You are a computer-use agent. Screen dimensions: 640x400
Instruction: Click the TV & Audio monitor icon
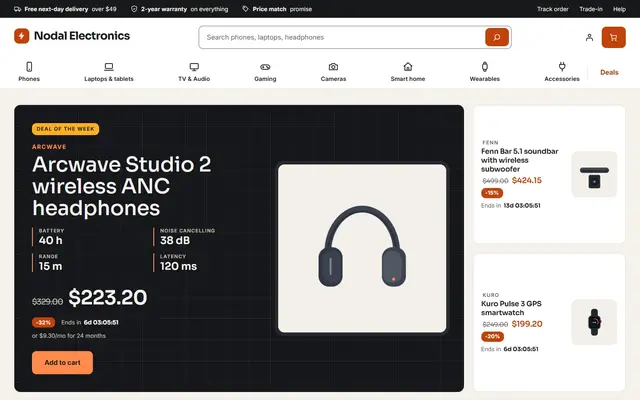point(194,67)
